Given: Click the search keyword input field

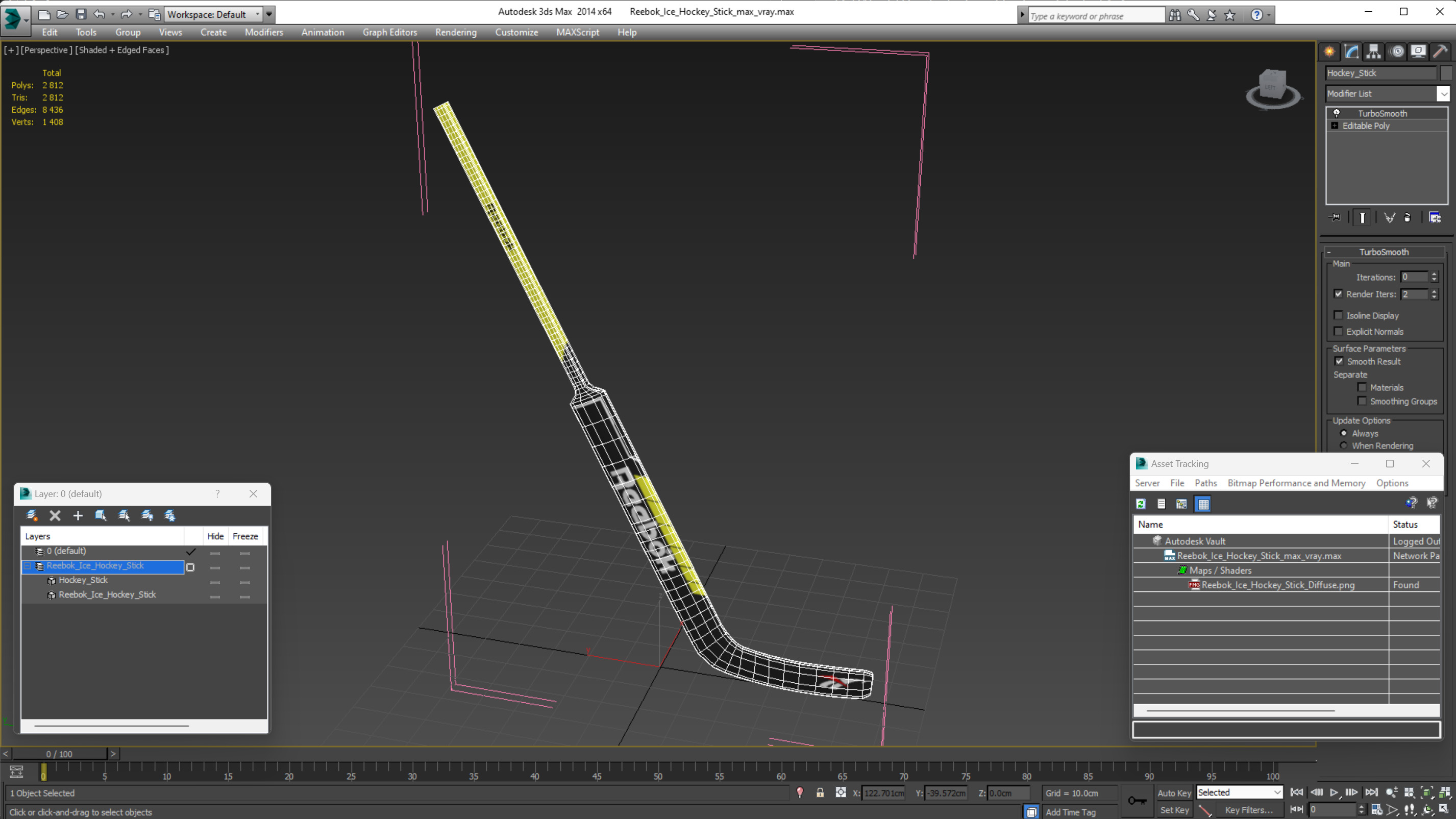Looking at the screenshot, I should 1096,16.
